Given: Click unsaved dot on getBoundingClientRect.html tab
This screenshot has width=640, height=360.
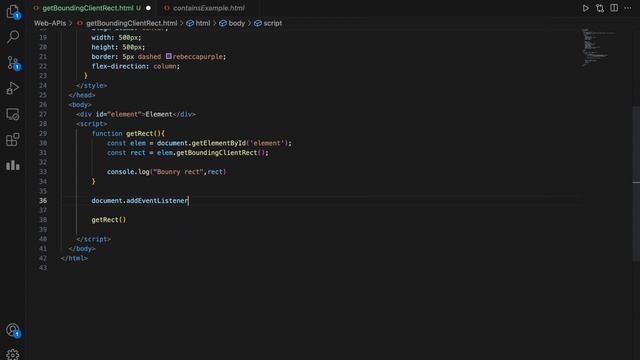Looking at the screenshot, I should click(149, 8).
